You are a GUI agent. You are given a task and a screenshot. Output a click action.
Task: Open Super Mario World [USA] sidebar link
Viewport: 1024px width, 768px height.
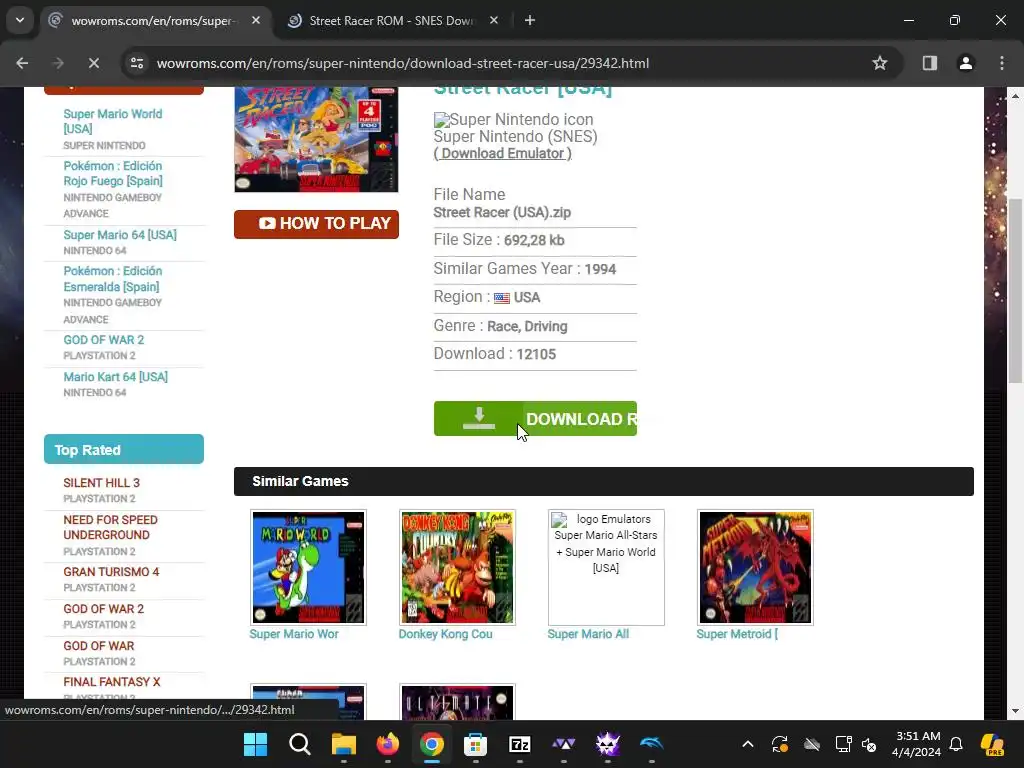(112, 121)
